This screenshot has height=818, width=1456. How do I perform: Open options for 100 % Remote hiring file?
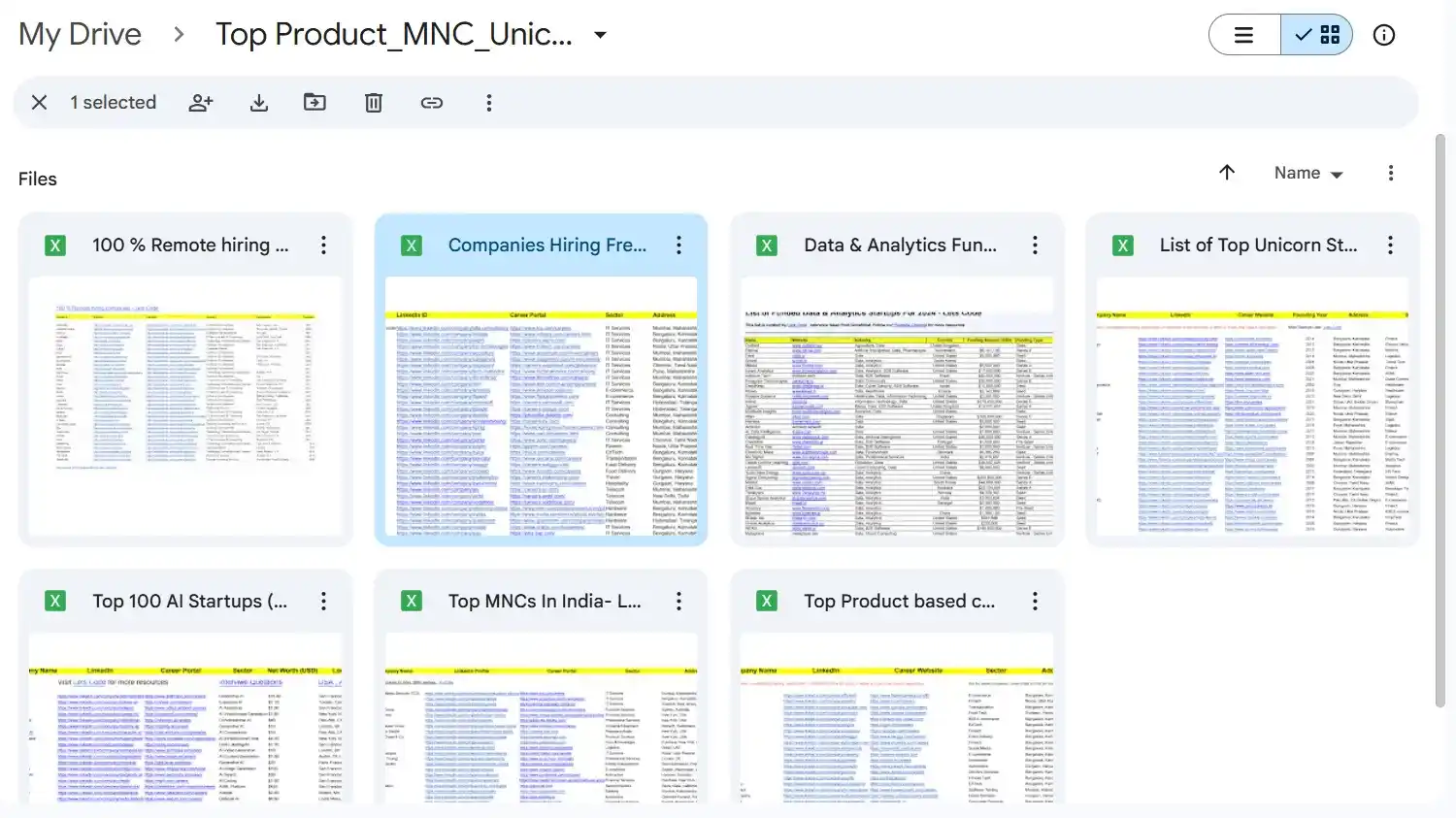(323, 245)
